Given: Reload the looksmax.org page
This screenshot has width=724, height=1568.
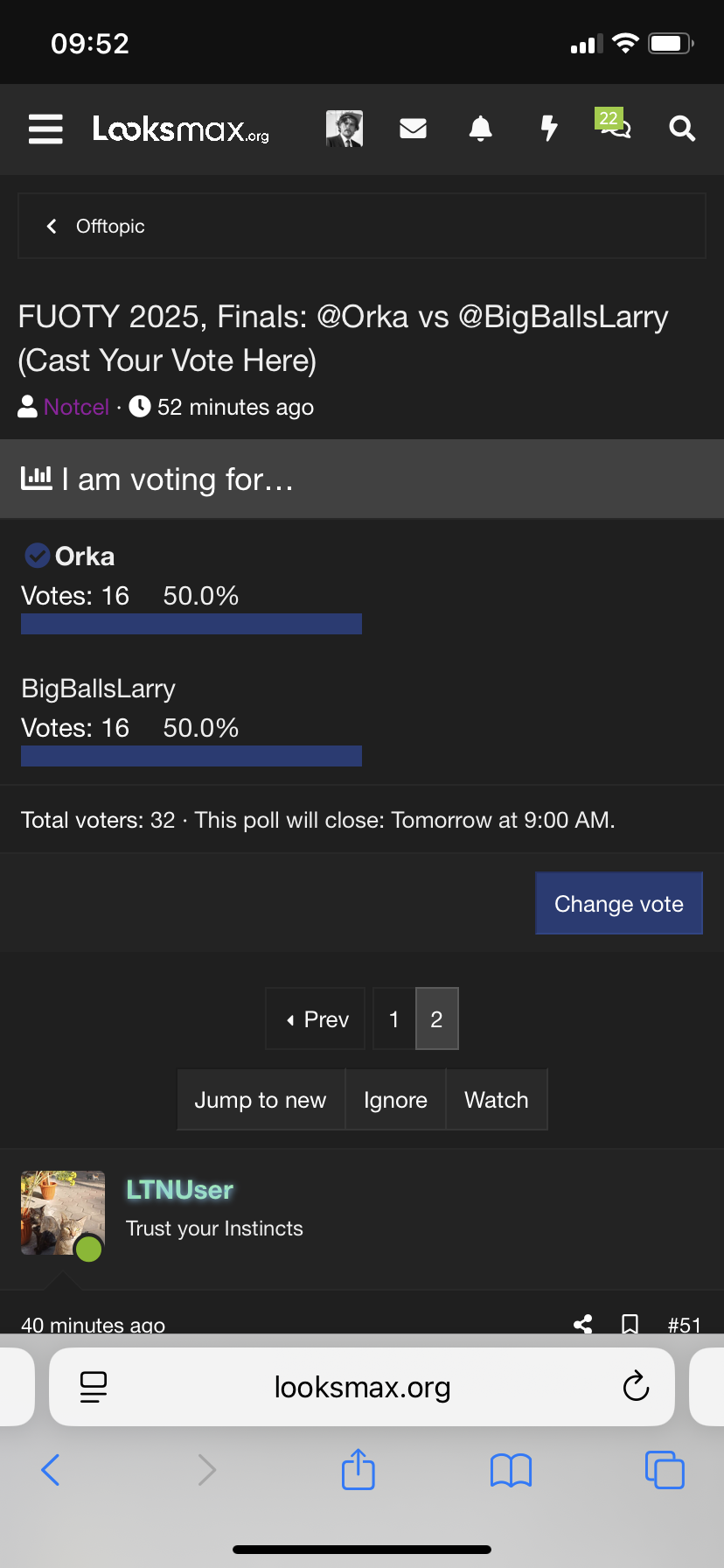Looking at the screenshot, I should [636, 1387].
